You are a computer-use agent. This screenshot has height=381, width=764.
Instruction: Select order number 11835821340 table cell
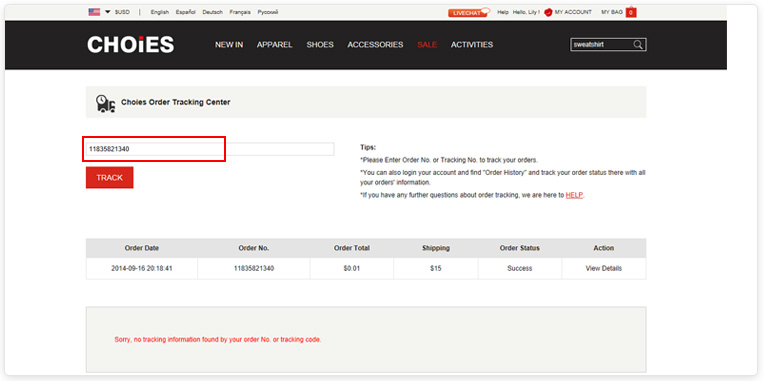click(254, 268)
